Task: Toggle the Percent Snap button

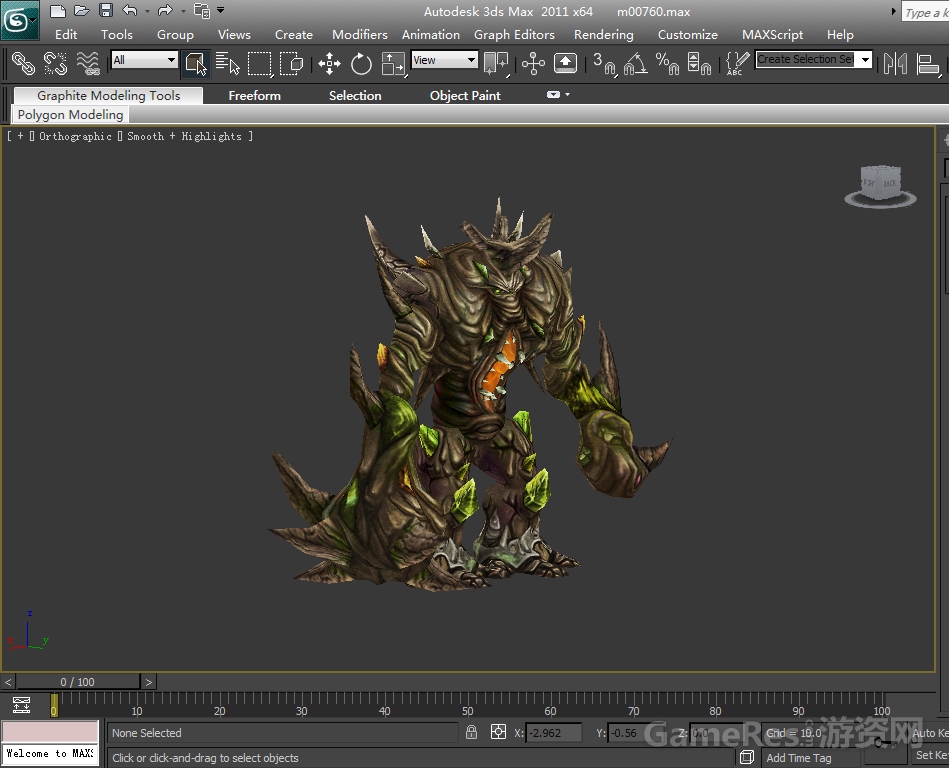Action: (x=667, y=64)
